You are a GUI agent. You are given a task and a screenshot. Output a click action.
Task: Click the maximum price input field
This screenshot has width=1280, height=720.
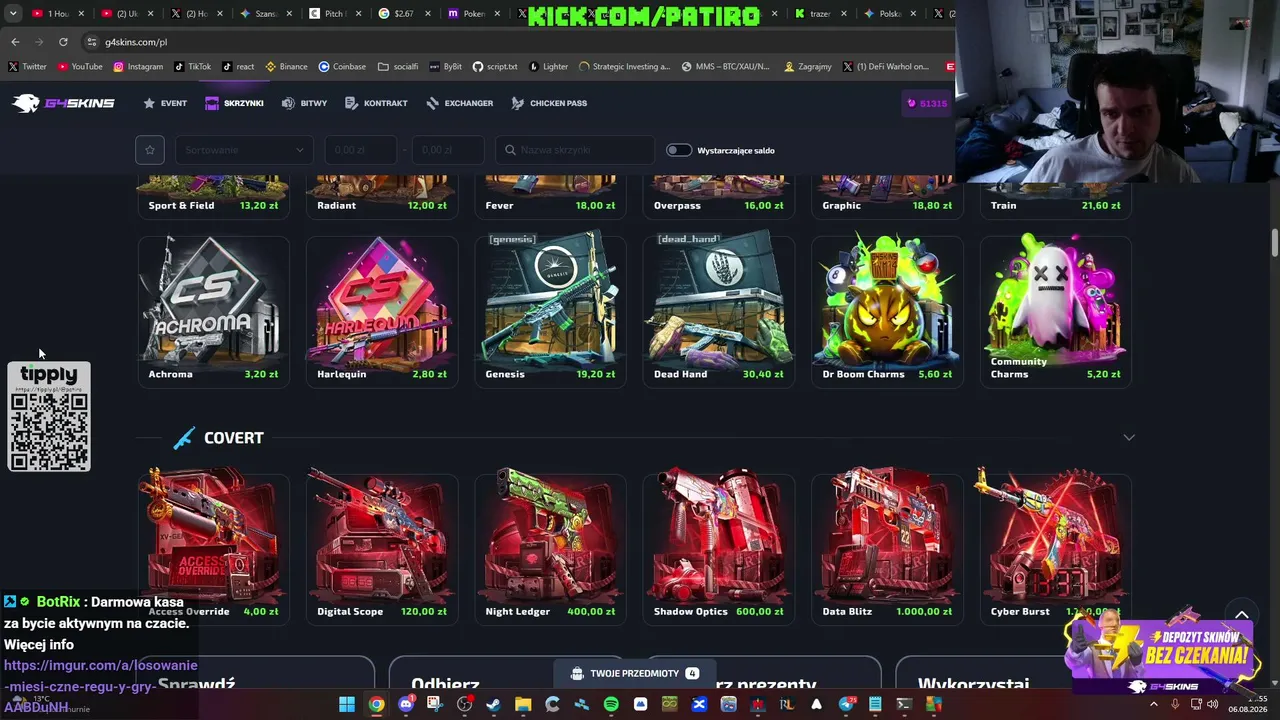click(x=447, y=150)
